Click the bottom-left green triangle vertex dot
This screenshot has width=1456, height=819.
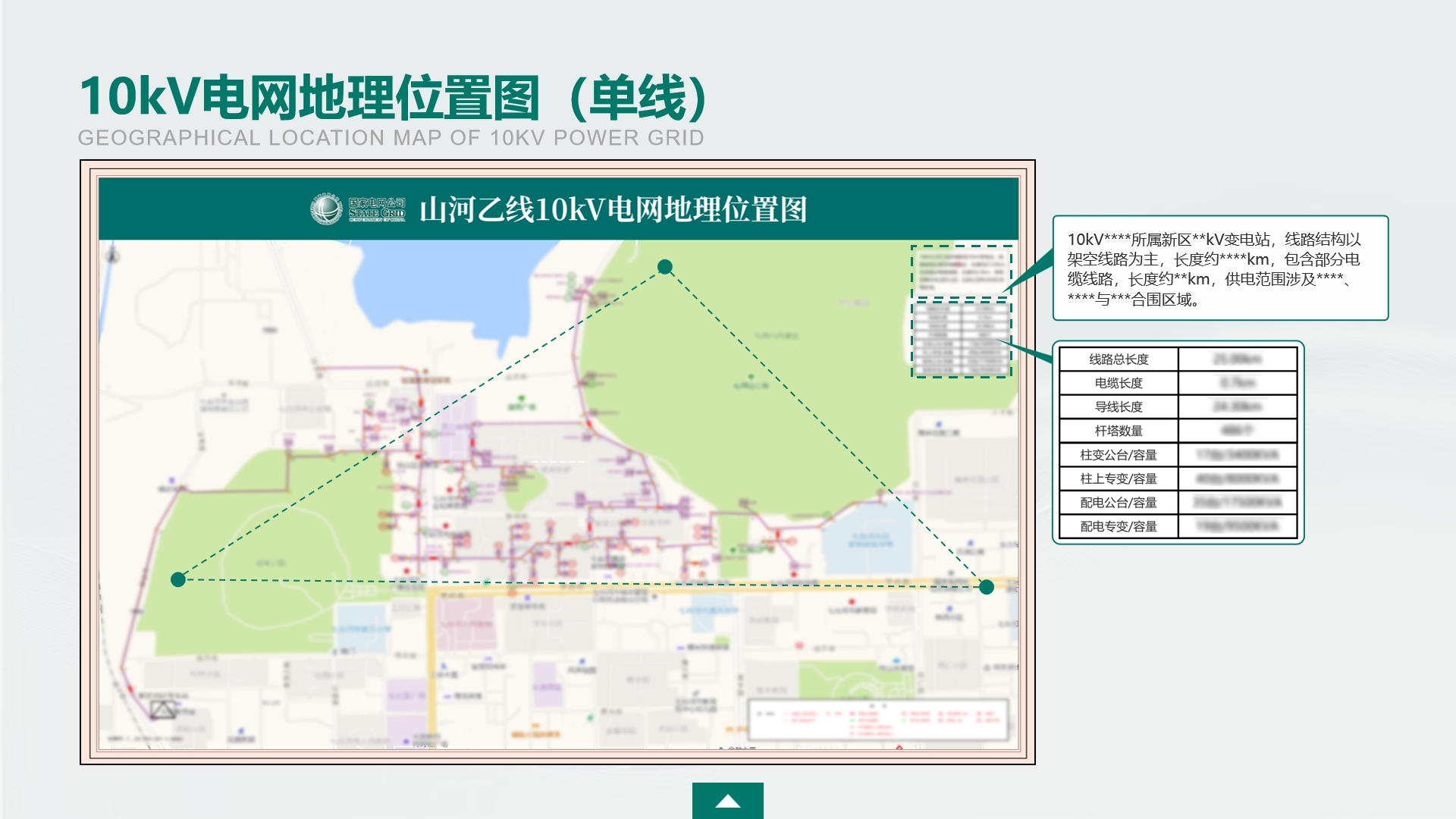(178, 580)
